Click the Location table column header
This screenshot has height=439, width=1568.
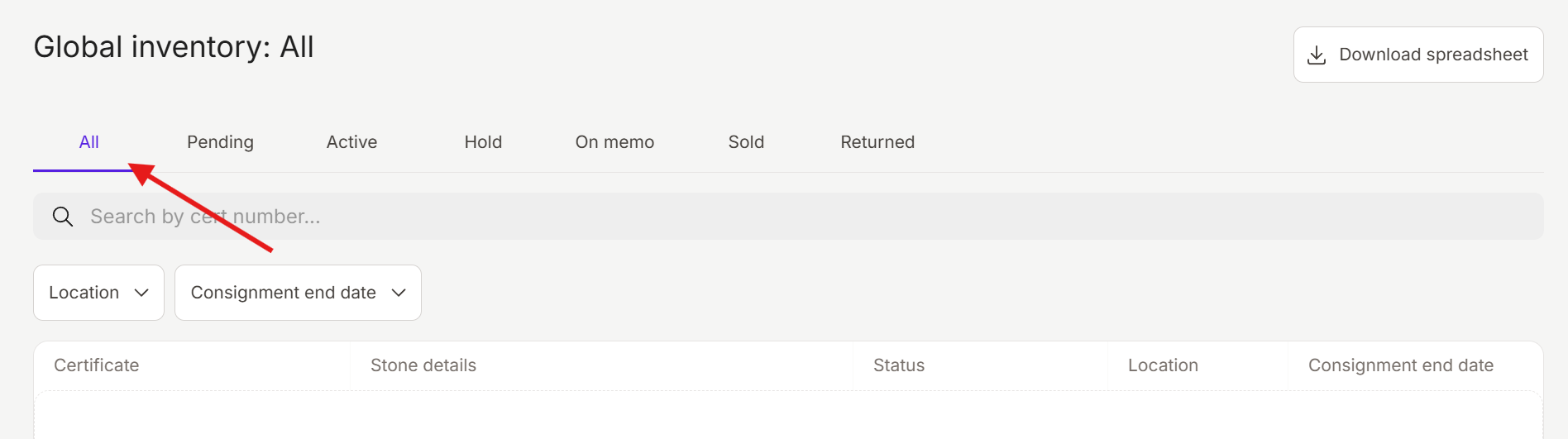(x=1163, y=365)
